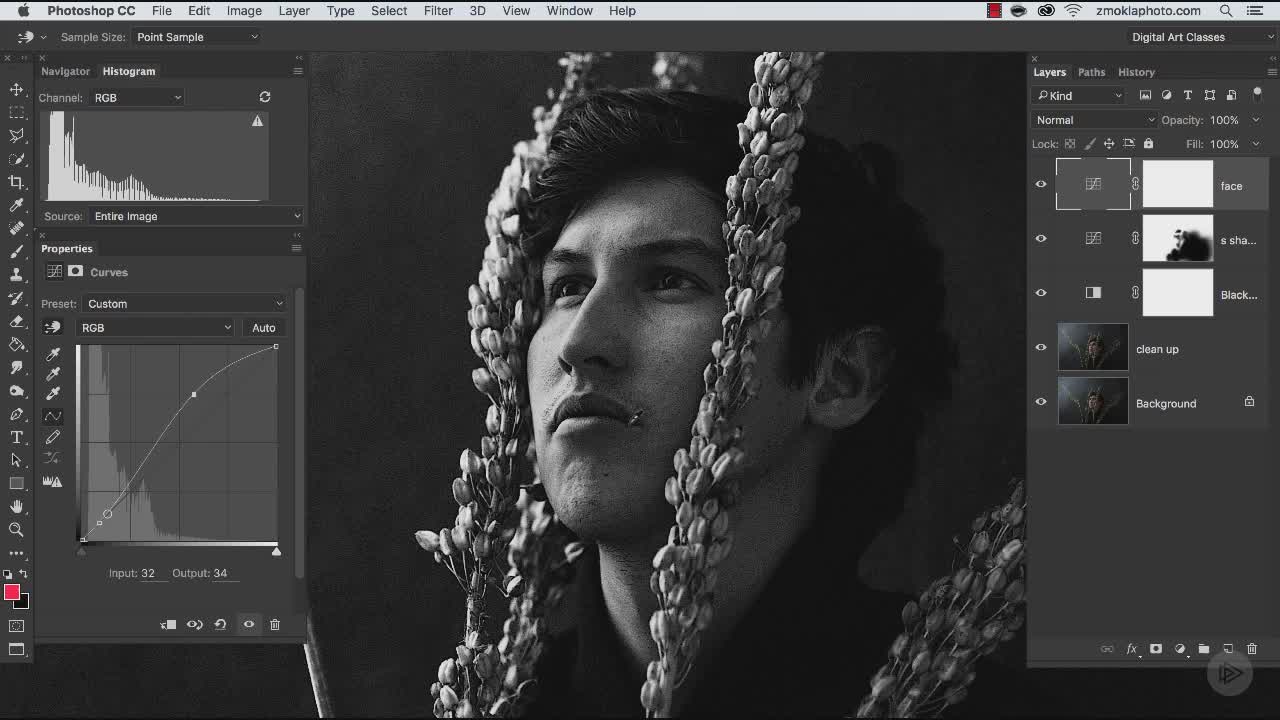The width and height of the screenshot is (1280, 720).
Task: Select the Clone Stamp tool
Action: (x=17, y=274)
